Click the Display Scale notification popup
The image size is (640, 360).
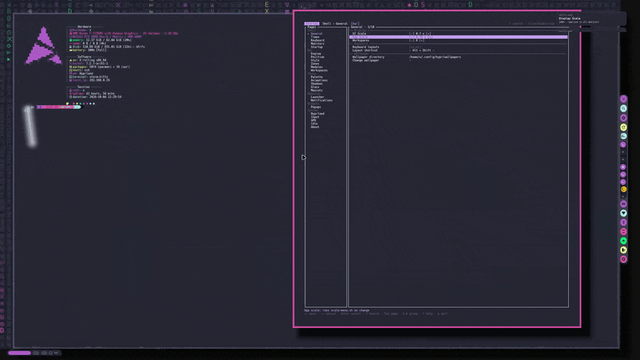tap(592, 19)
